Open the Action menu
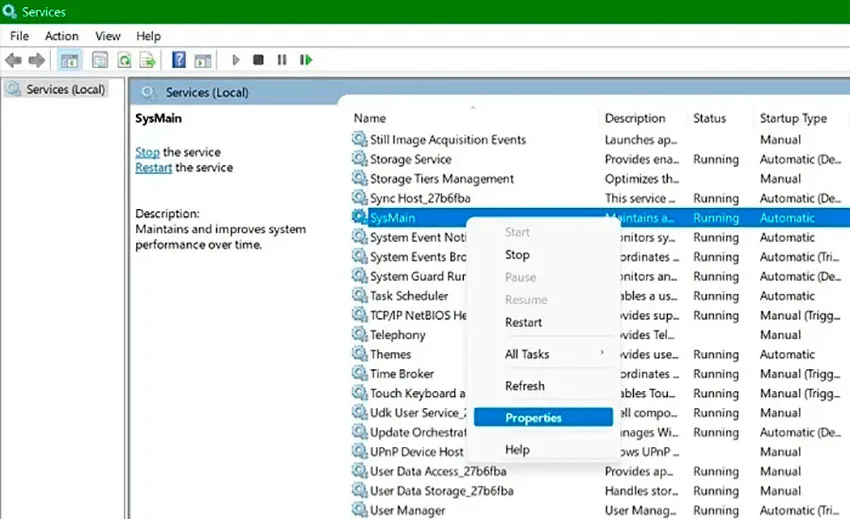The height and width of the screenshot is (519, 850). (62, 36)
